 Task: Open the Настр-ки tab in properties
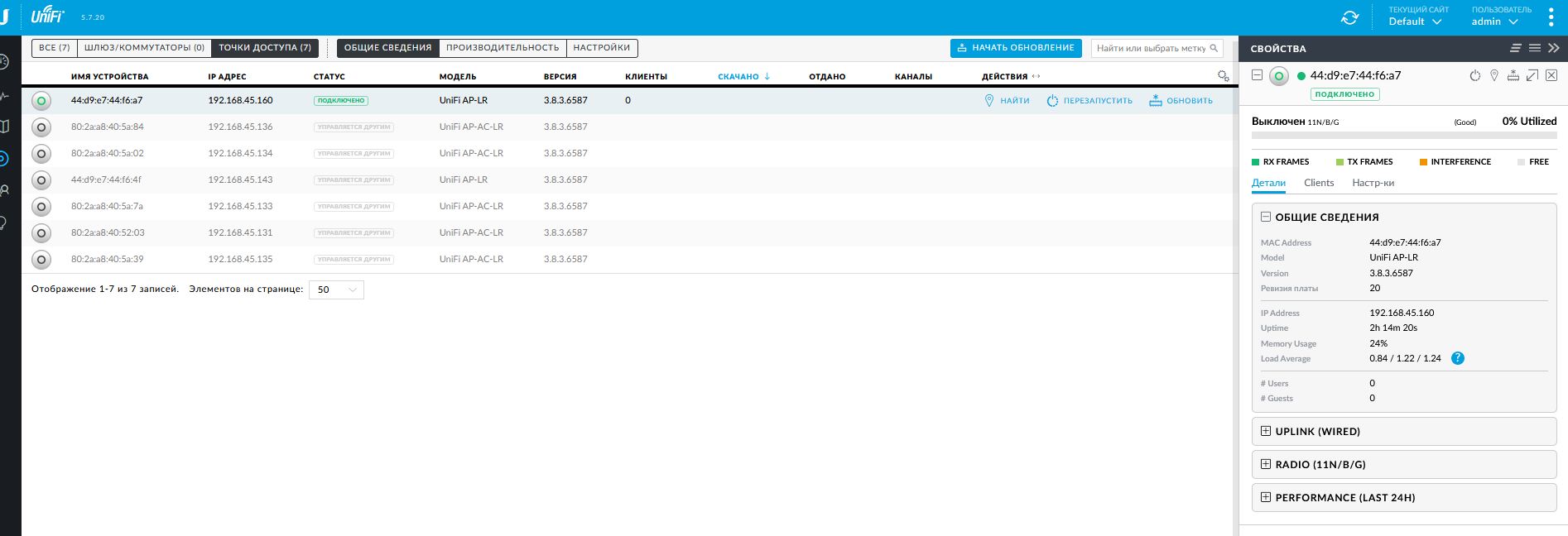pyautogui.click(x=1373, y=183)
